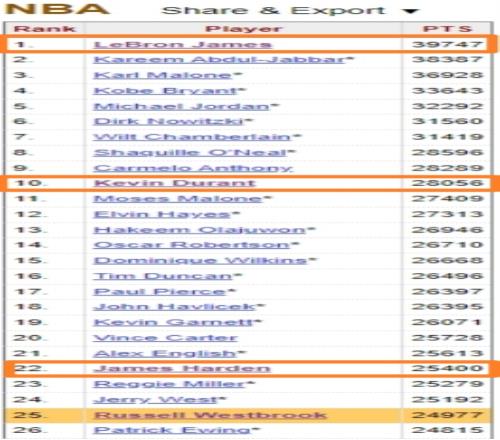Open Oscar Robertson player link
The image size is (500, 440).
pos(192,245)
